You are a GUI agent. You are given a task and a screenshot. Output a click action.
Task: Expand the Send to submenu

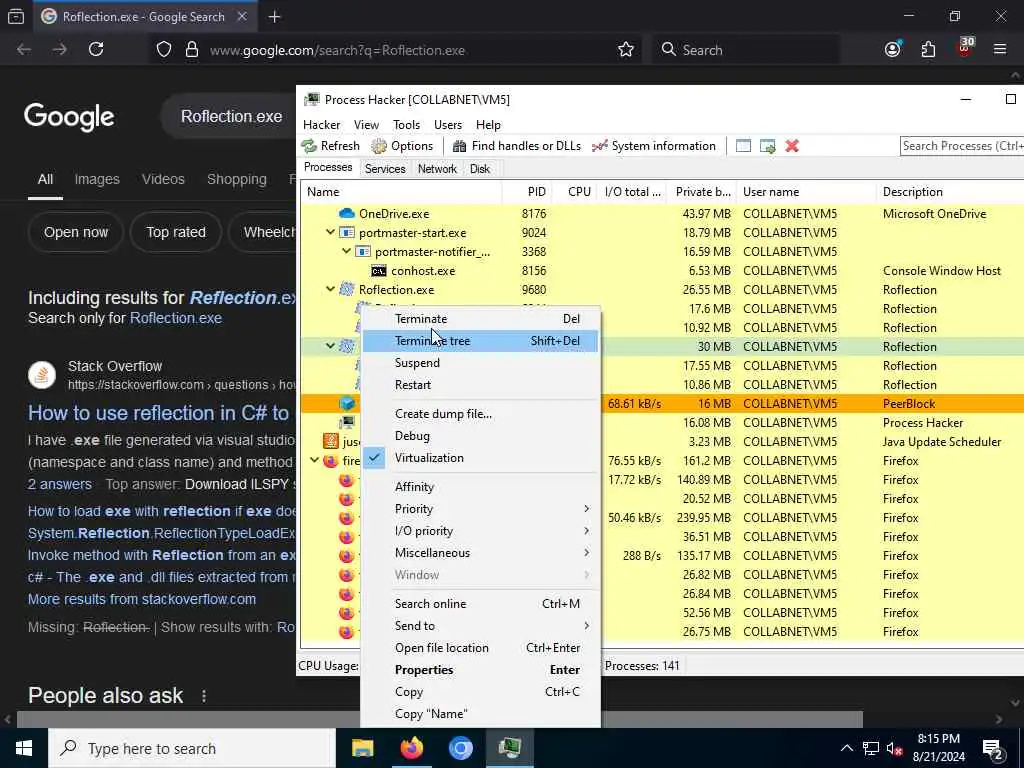pos(480,626)
